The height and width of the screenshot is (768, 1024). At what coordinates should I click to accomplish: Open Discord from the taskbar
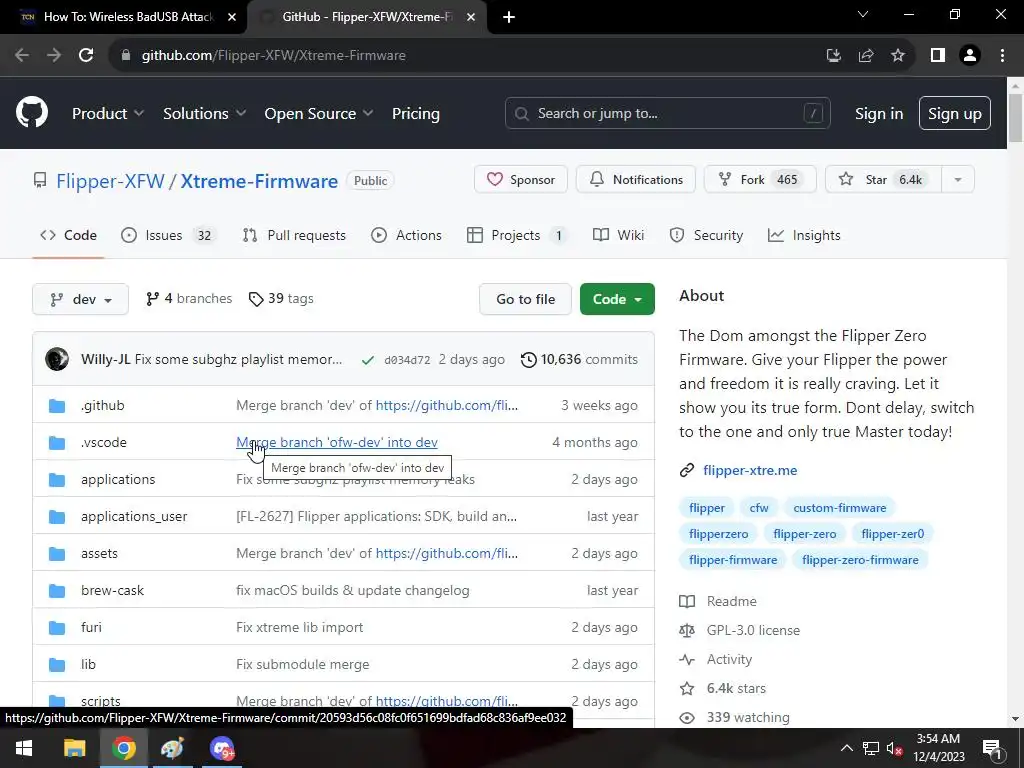(x=222, y=748)
